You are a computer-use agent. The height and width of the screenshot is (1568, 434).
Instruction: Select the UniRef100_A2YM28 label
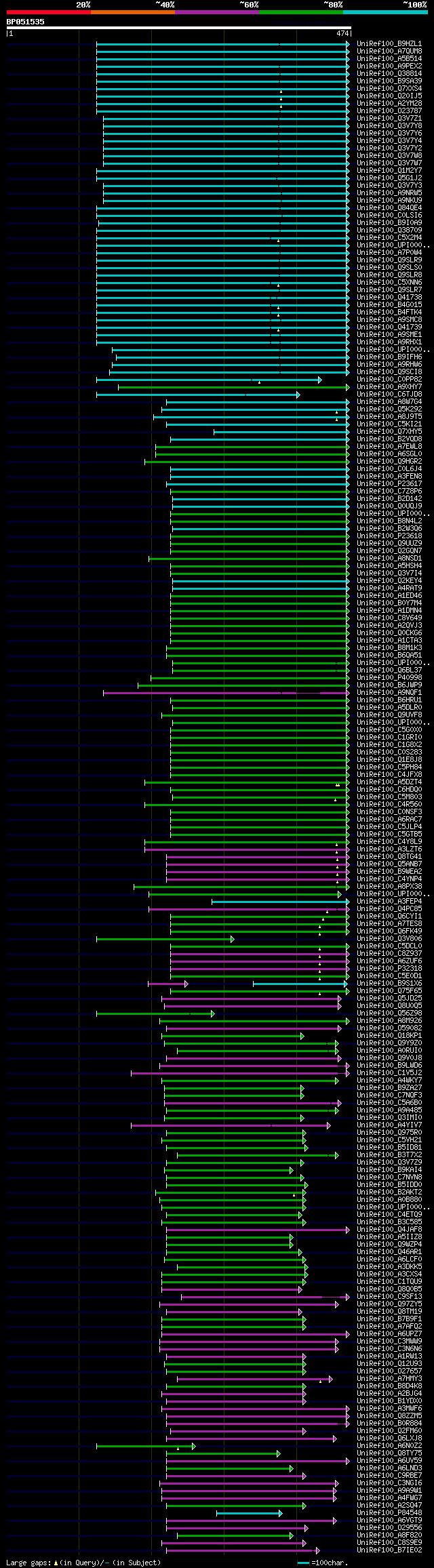[x=389, y=103]
